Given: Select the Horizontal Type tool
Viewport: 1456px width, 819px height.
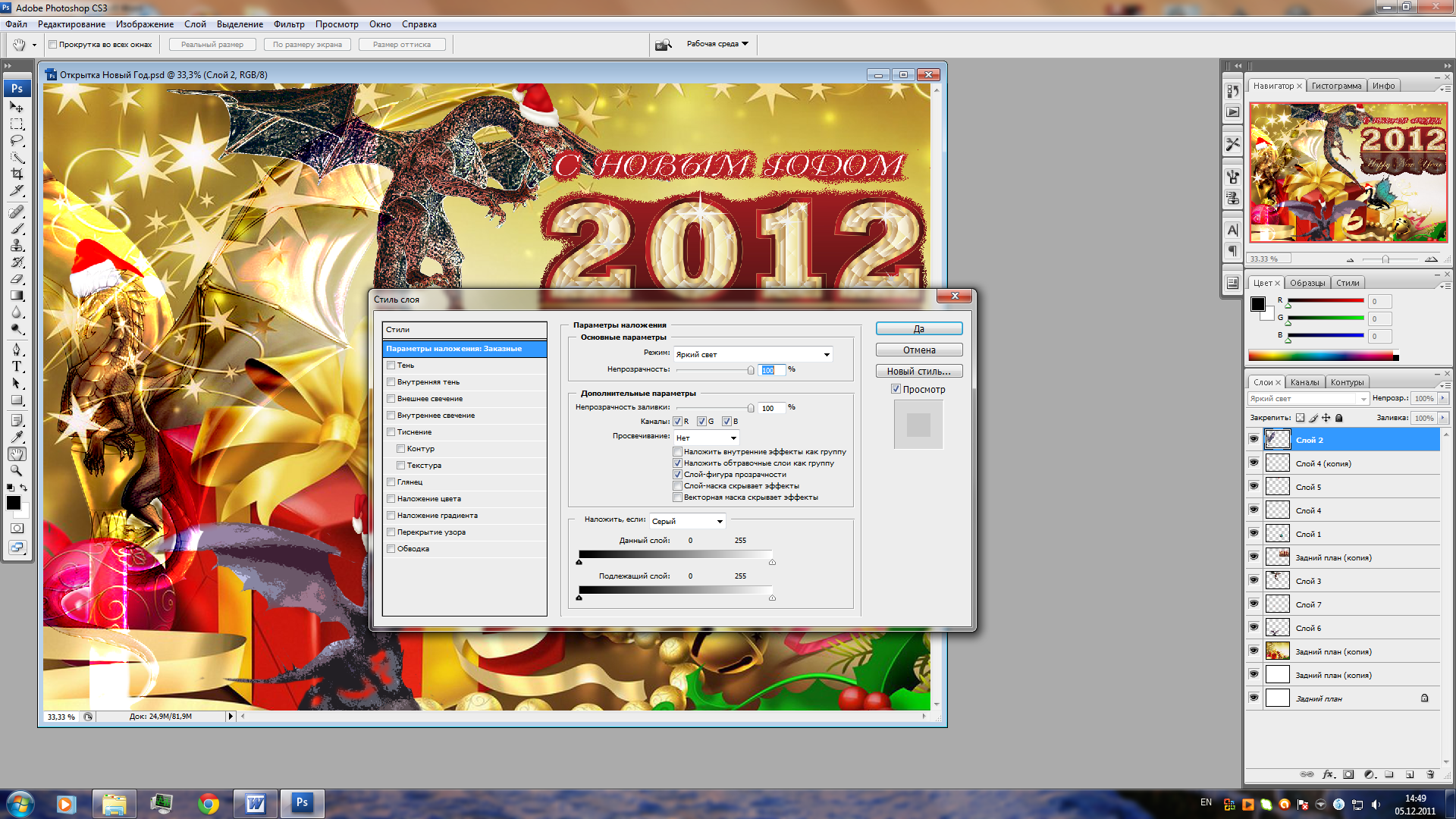Looking at the screenshot, I should tap(17, 366).
